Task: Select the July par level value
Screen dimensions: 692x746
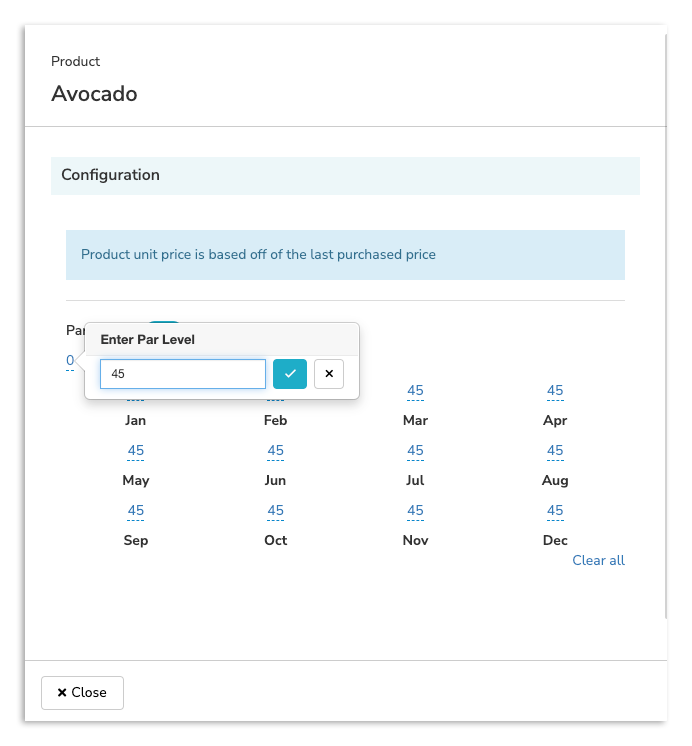Action: [415, 451]
